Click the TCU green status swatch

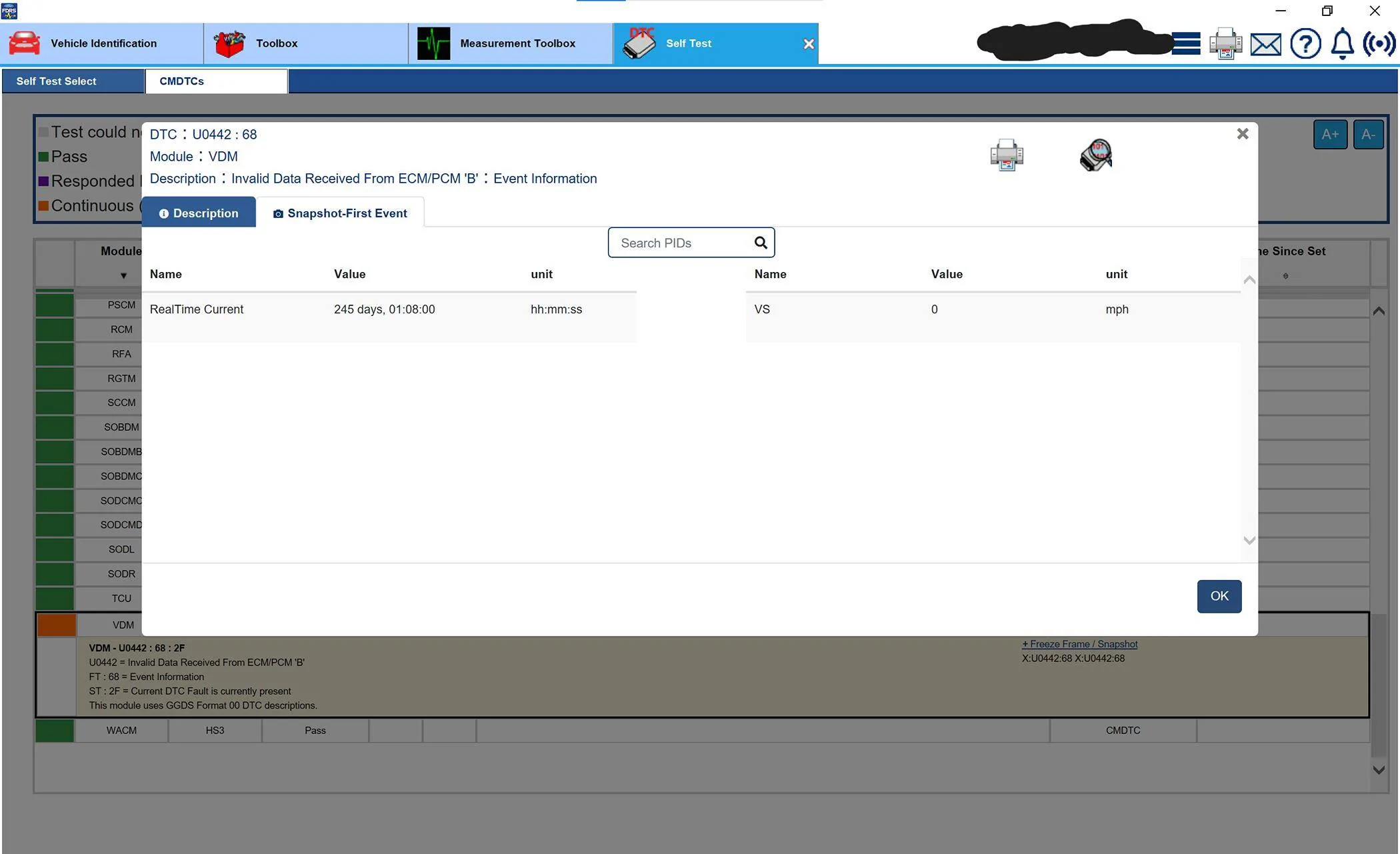point(55,598)
